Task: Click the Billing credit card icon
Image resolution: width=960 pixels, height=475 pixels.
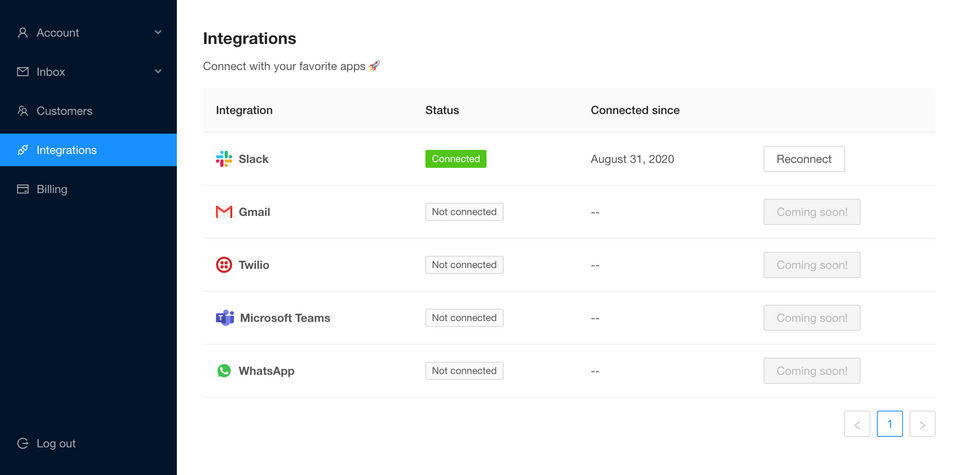Action: pyautogui.click(x=23, y=189)
